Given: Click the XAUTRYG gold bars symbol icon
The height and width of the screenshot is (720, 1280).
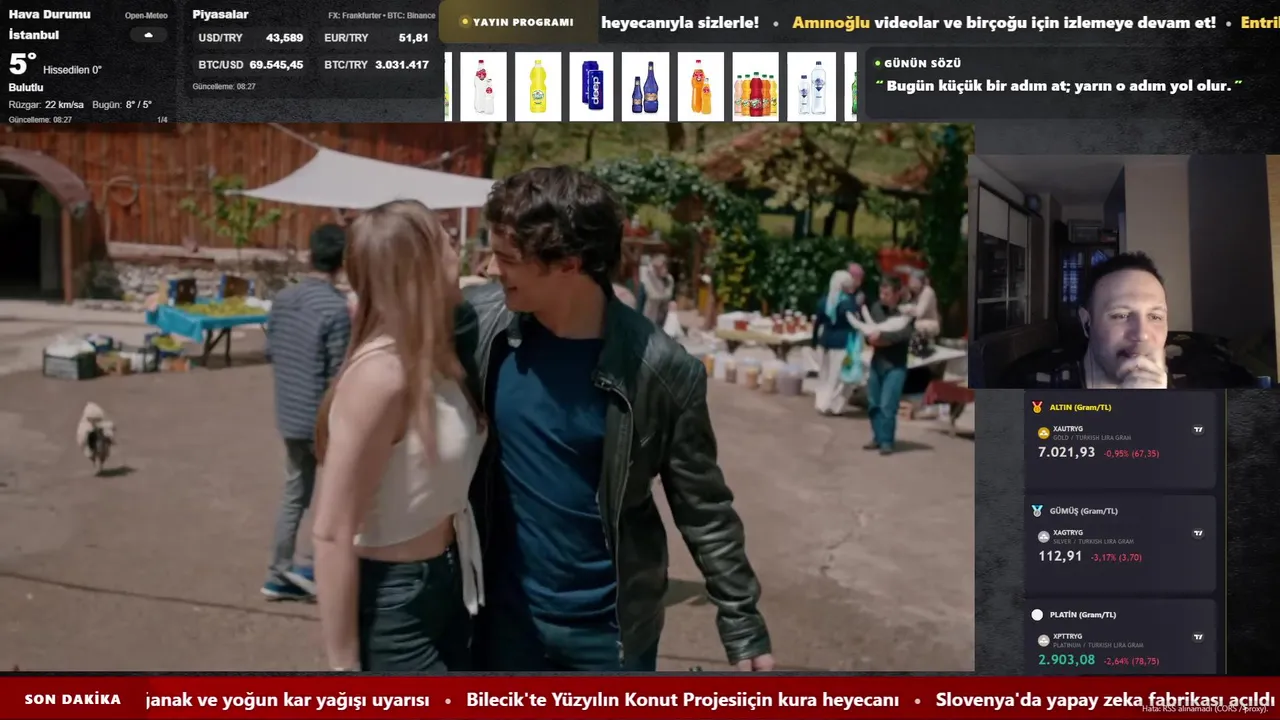Looking at the screenshot, I should (x=1044, y=433).
